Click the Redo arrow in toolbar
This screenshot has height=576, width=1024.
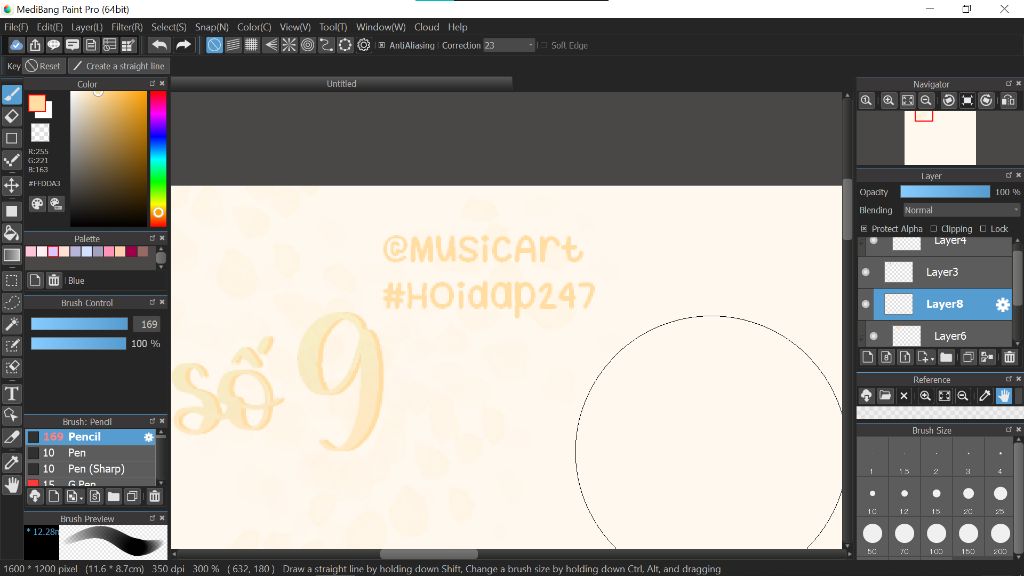(x=184, y=45)
